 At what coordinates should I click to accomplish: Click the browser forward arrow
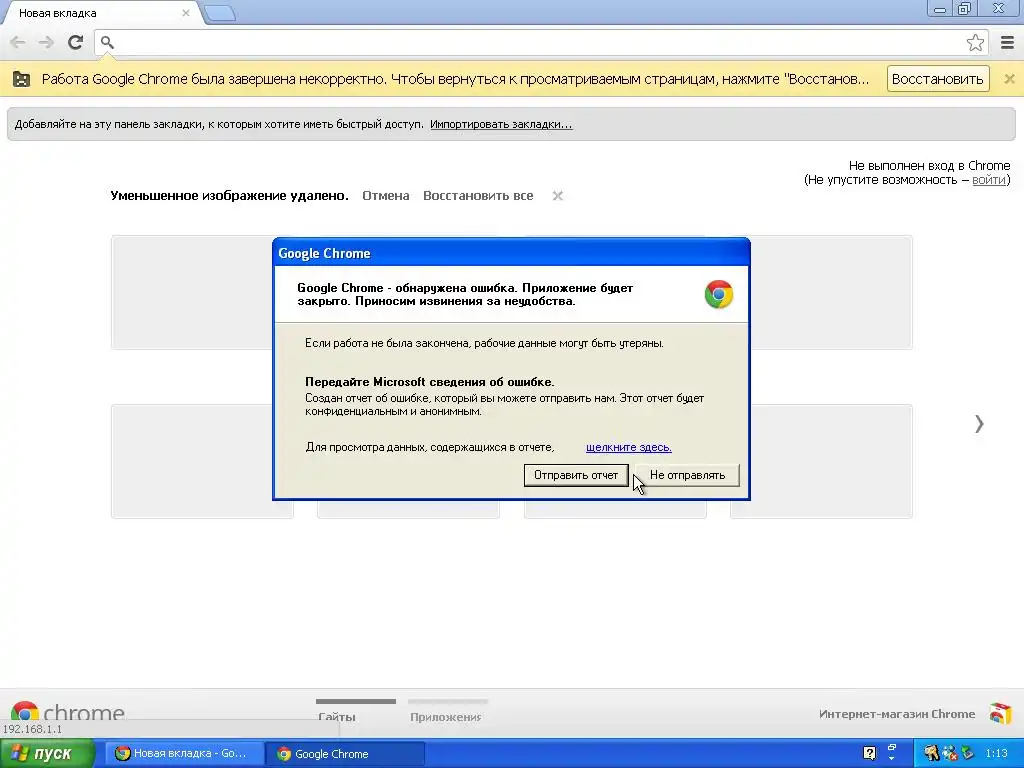pyautogui.click(x=46, y=42)
